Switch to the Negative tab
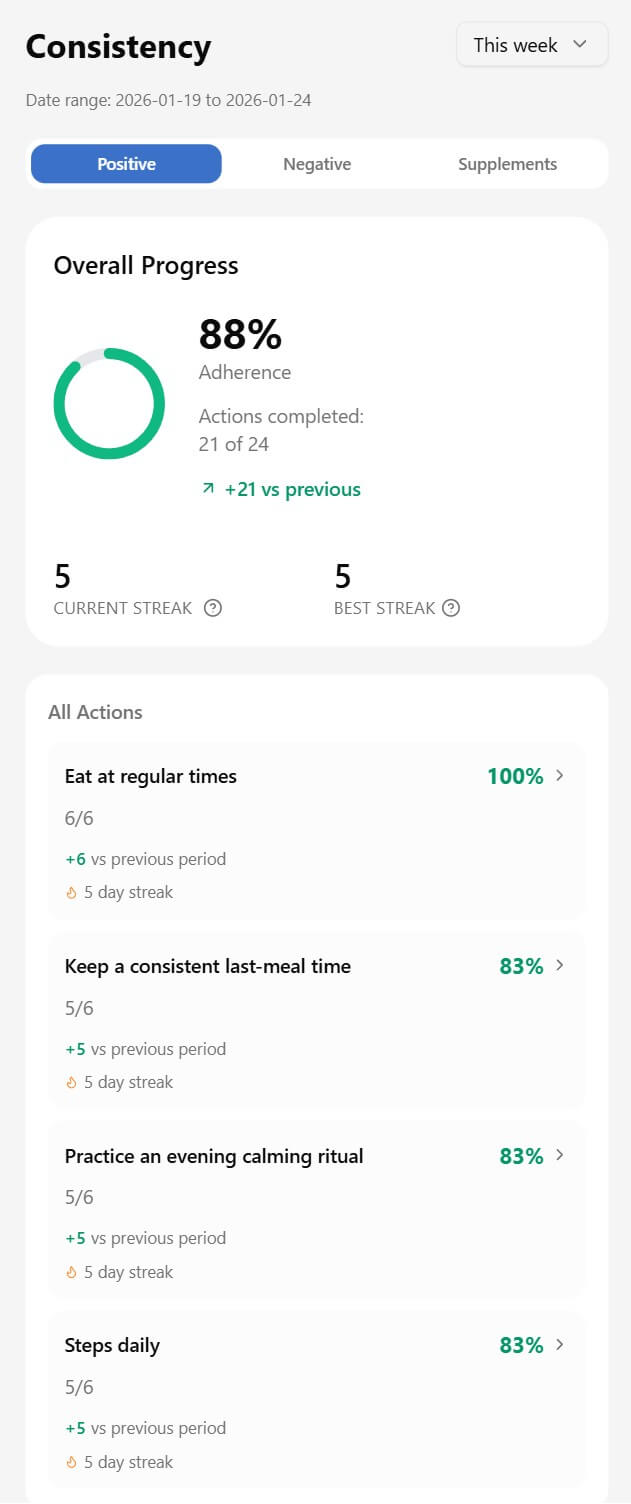Image resolution: width=631 pixels, height=1504 pixels. click(317, 164)
